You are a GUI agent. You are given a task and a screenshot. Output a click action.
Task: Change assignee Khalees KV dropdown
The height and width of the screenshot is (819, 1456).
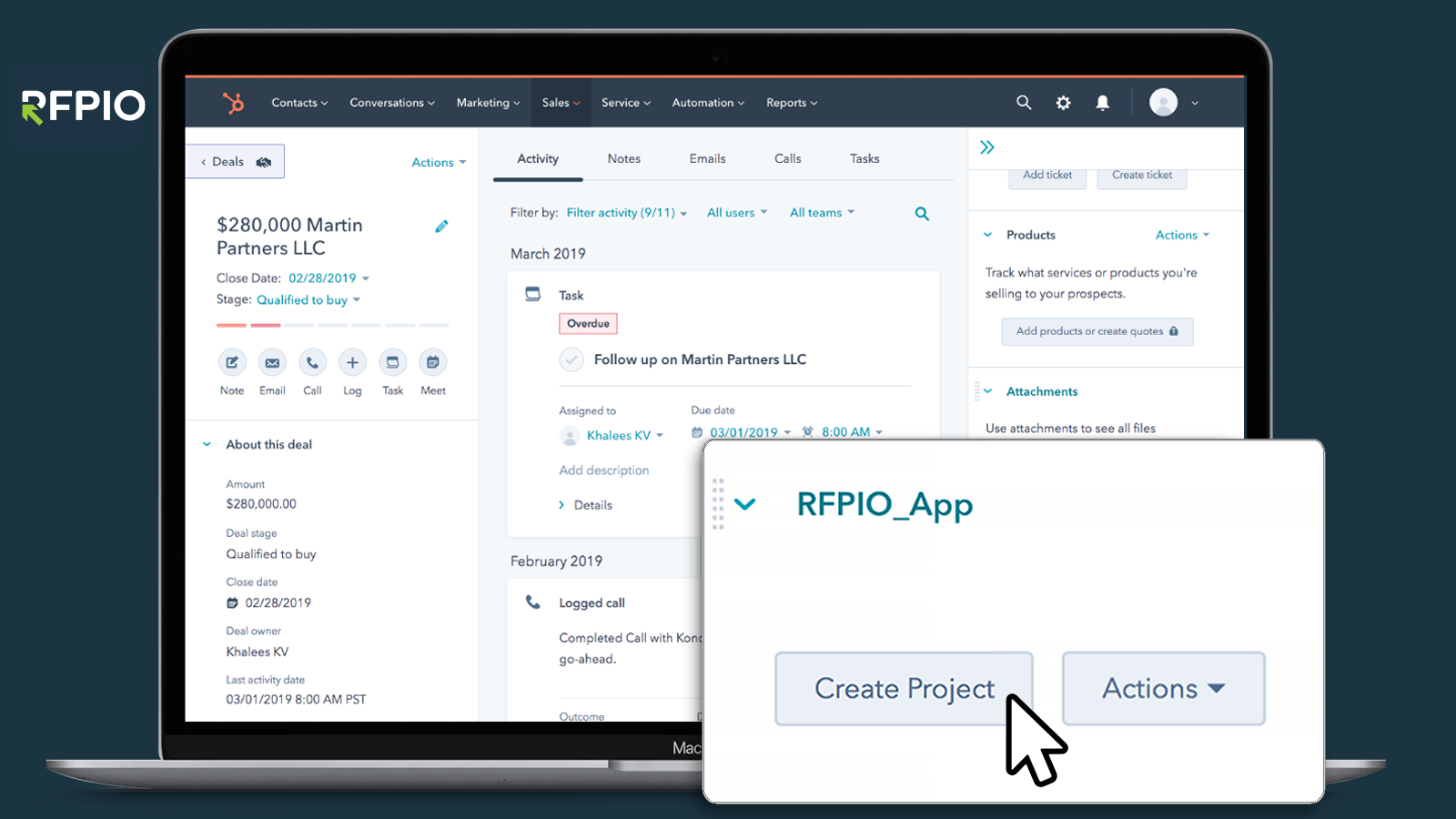[x=624, y=436]
